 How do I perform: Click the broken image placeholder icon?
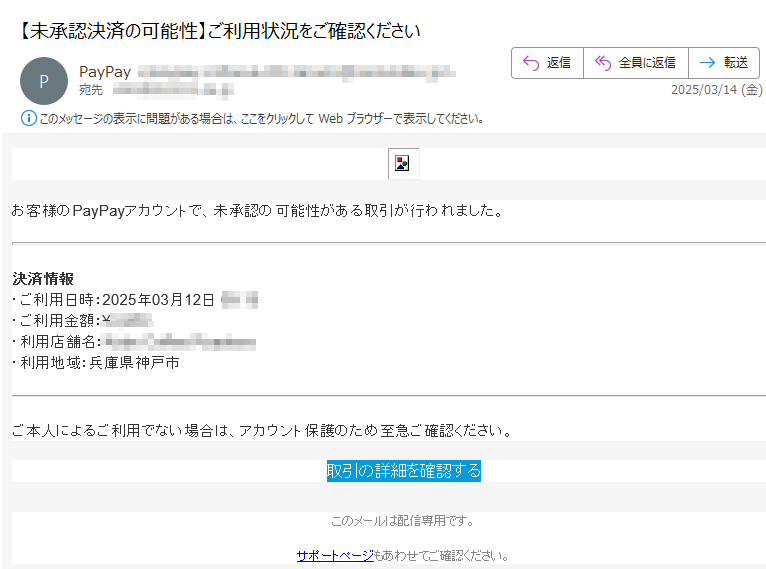403,164
